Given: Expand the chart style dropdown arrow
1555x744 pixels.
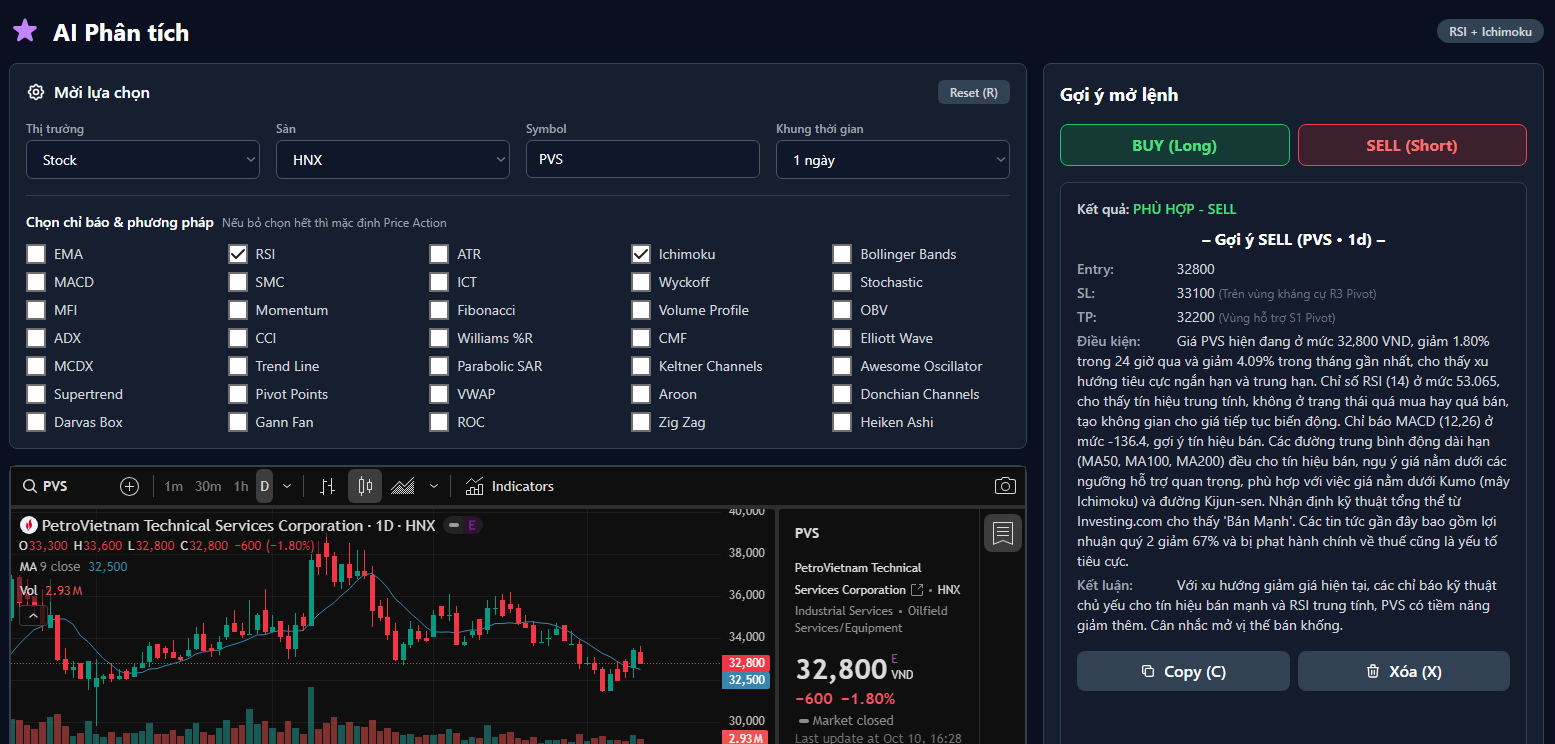Looking at the screenshot, I should tap(434, 486).
